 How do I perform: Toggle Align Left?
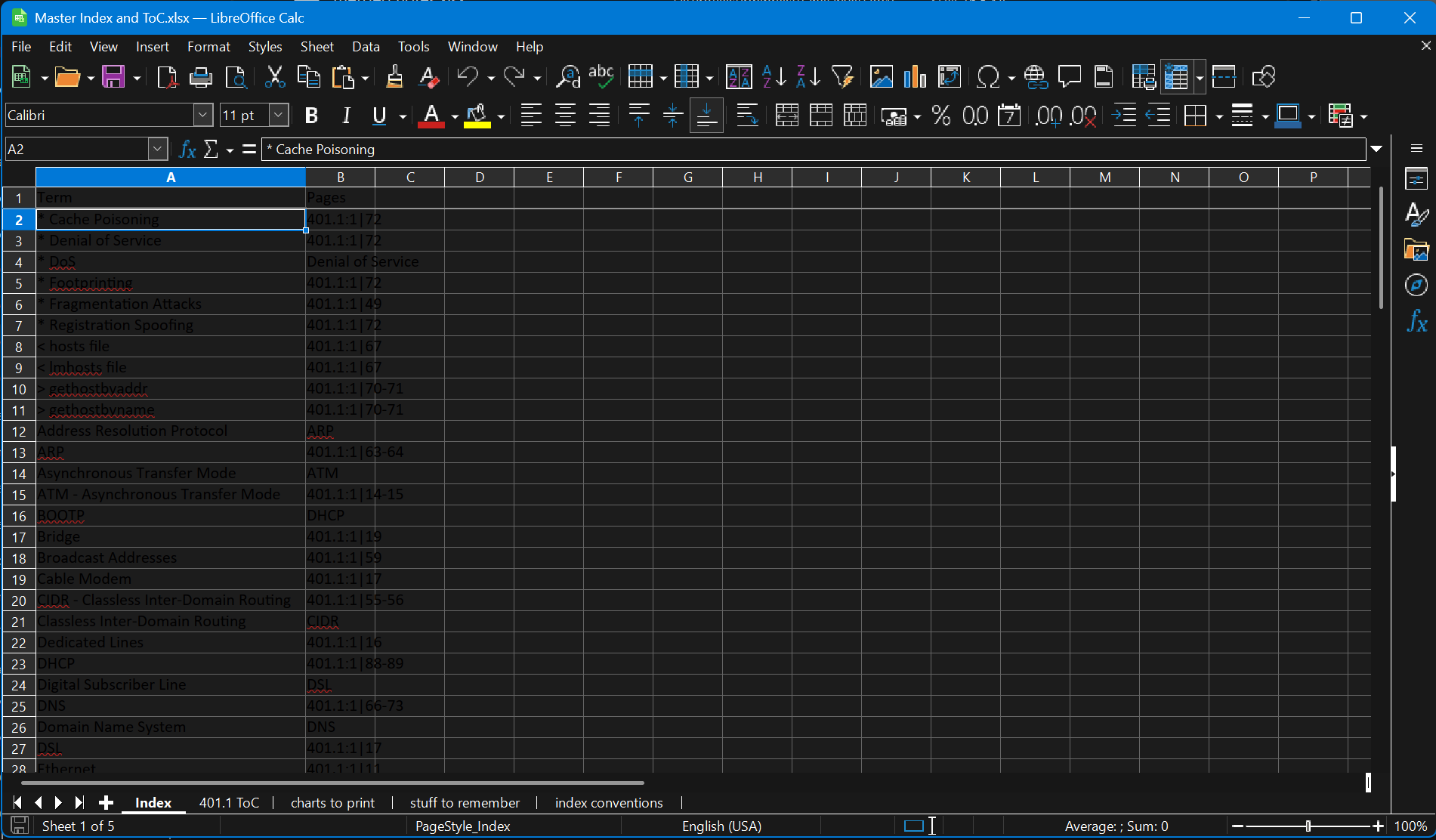tap(531, 116)
